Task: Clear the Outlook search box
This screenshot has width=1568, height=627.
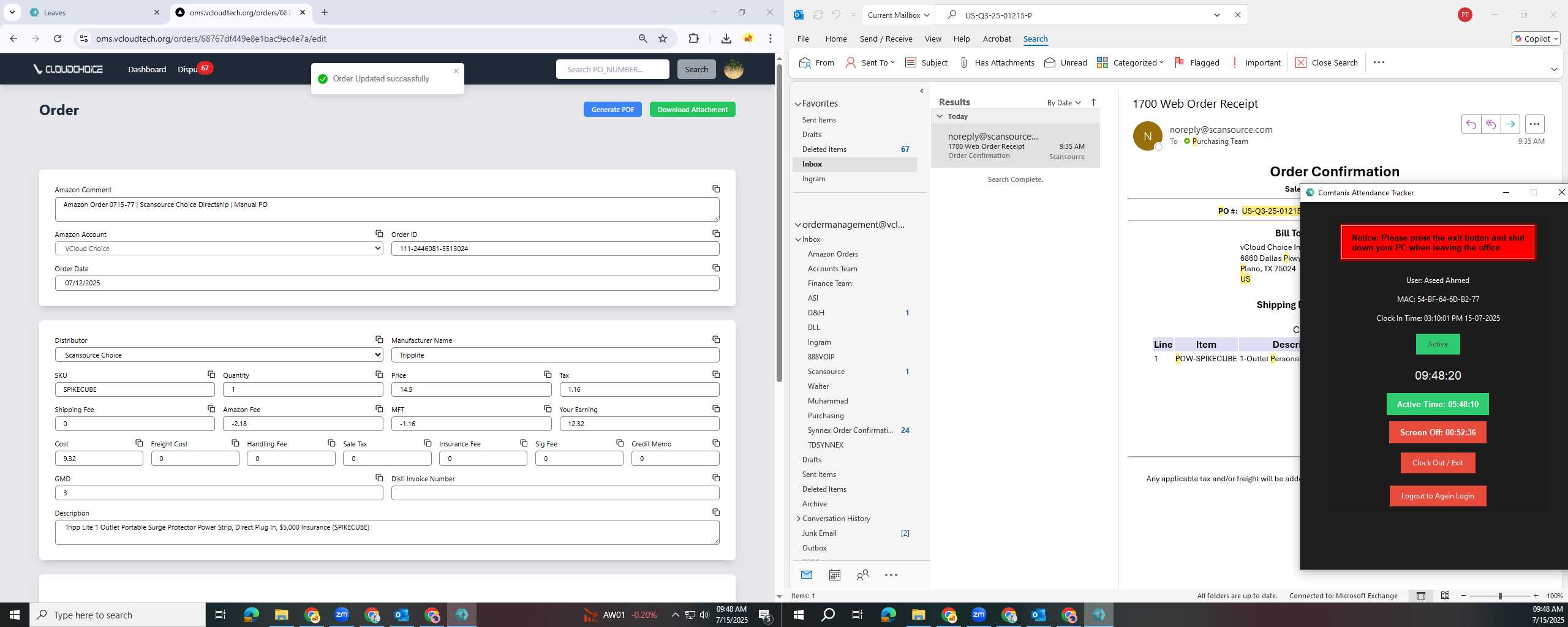Action: (x=1237, y=15)
